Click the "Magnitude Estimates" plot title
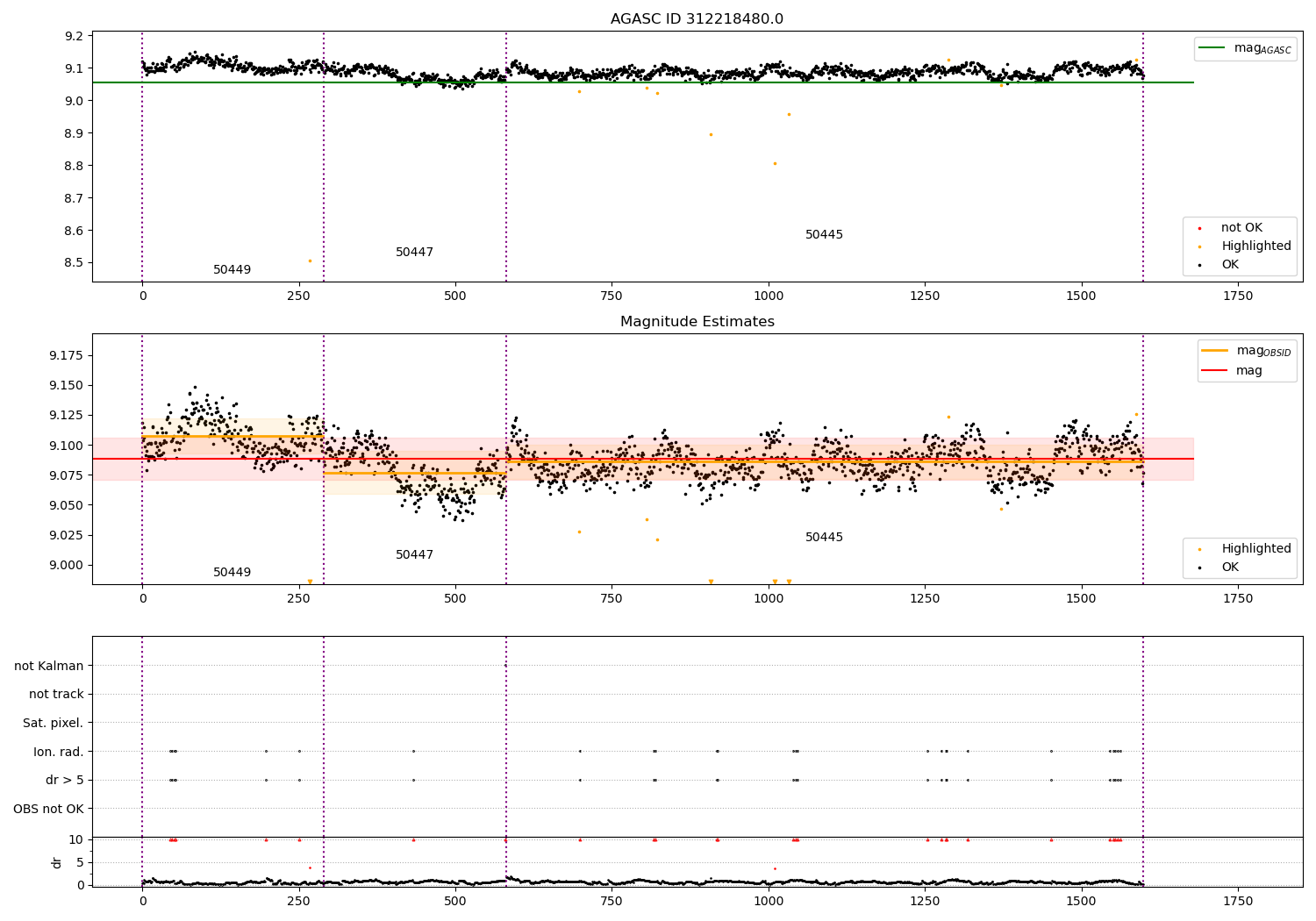1316x921 pixels. coord(697,322)
